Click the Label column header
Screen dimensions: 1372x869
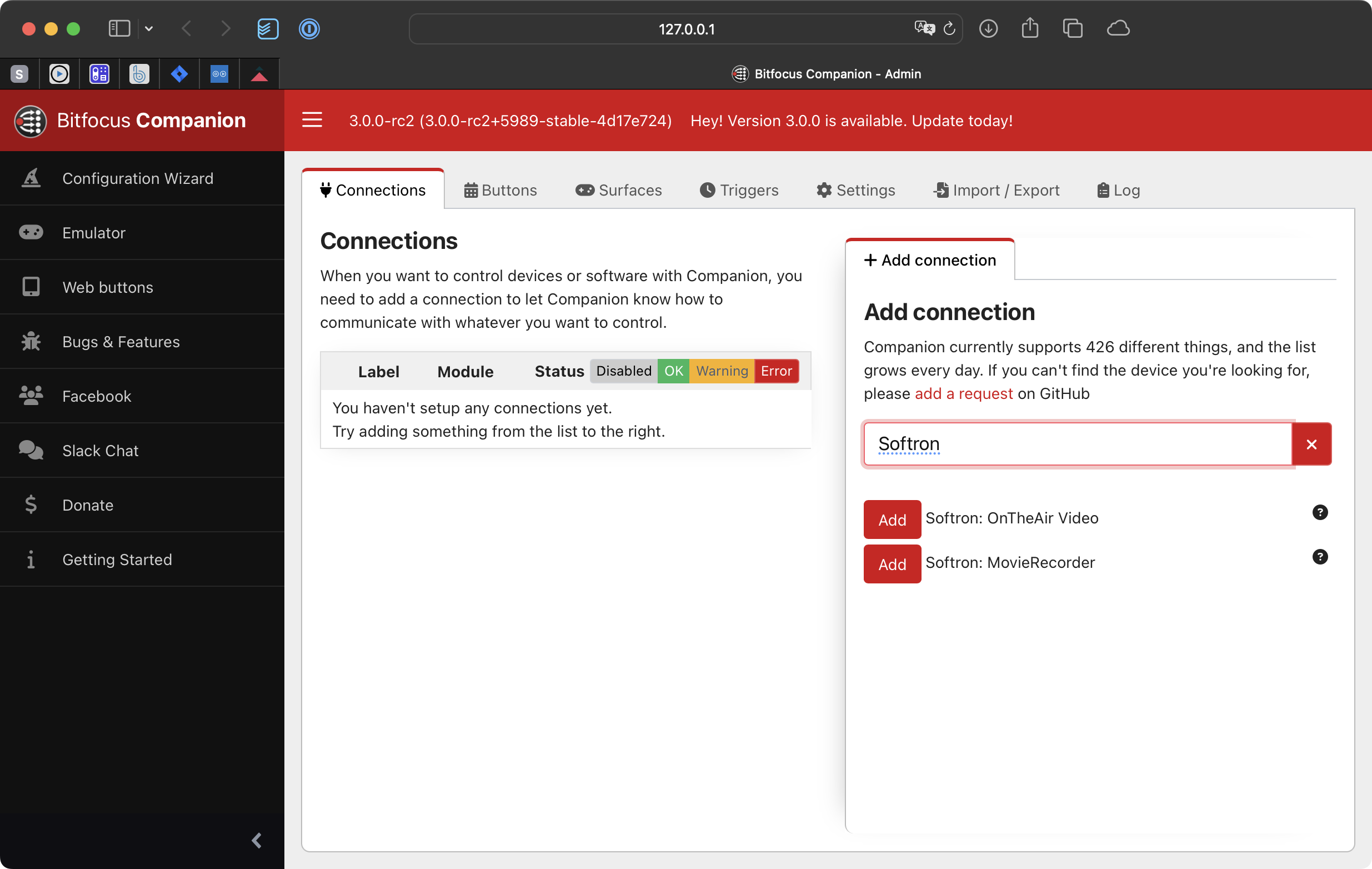[378, 372]
